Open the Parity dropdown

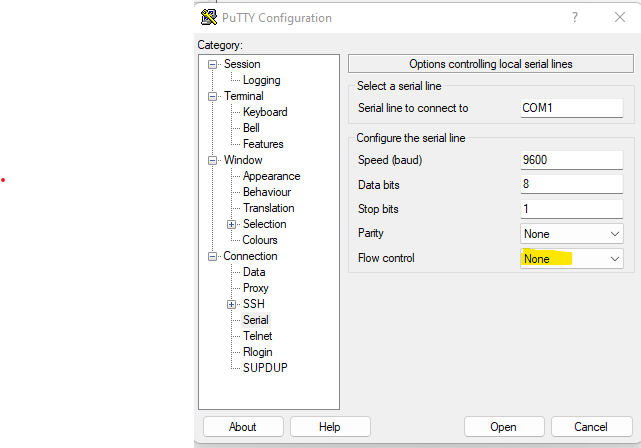571,233
